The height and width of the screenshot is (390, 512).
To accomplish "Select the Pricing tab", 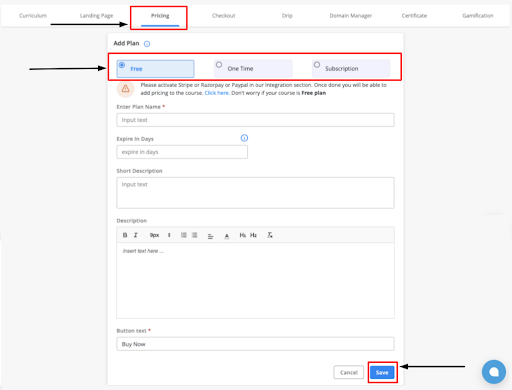I will pos(160,16).
